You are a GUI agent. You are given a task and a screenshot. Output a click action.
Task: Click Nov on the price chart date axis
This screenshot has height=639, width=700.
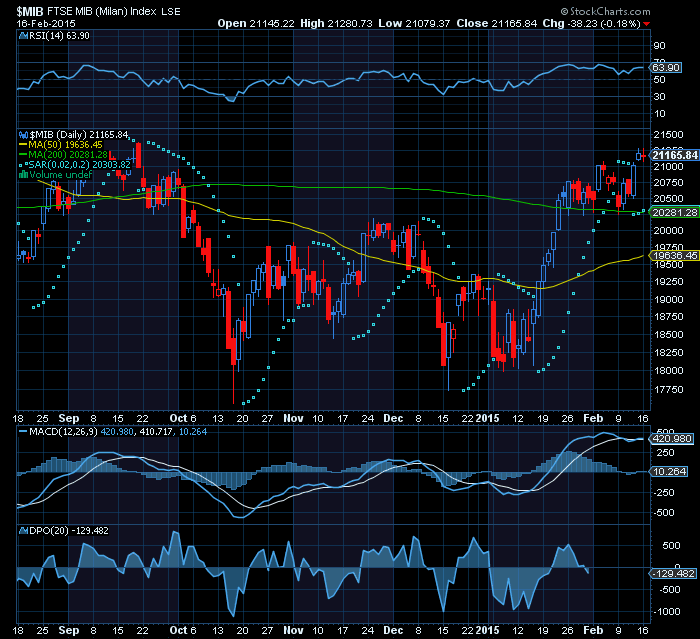tap(293, 418)
